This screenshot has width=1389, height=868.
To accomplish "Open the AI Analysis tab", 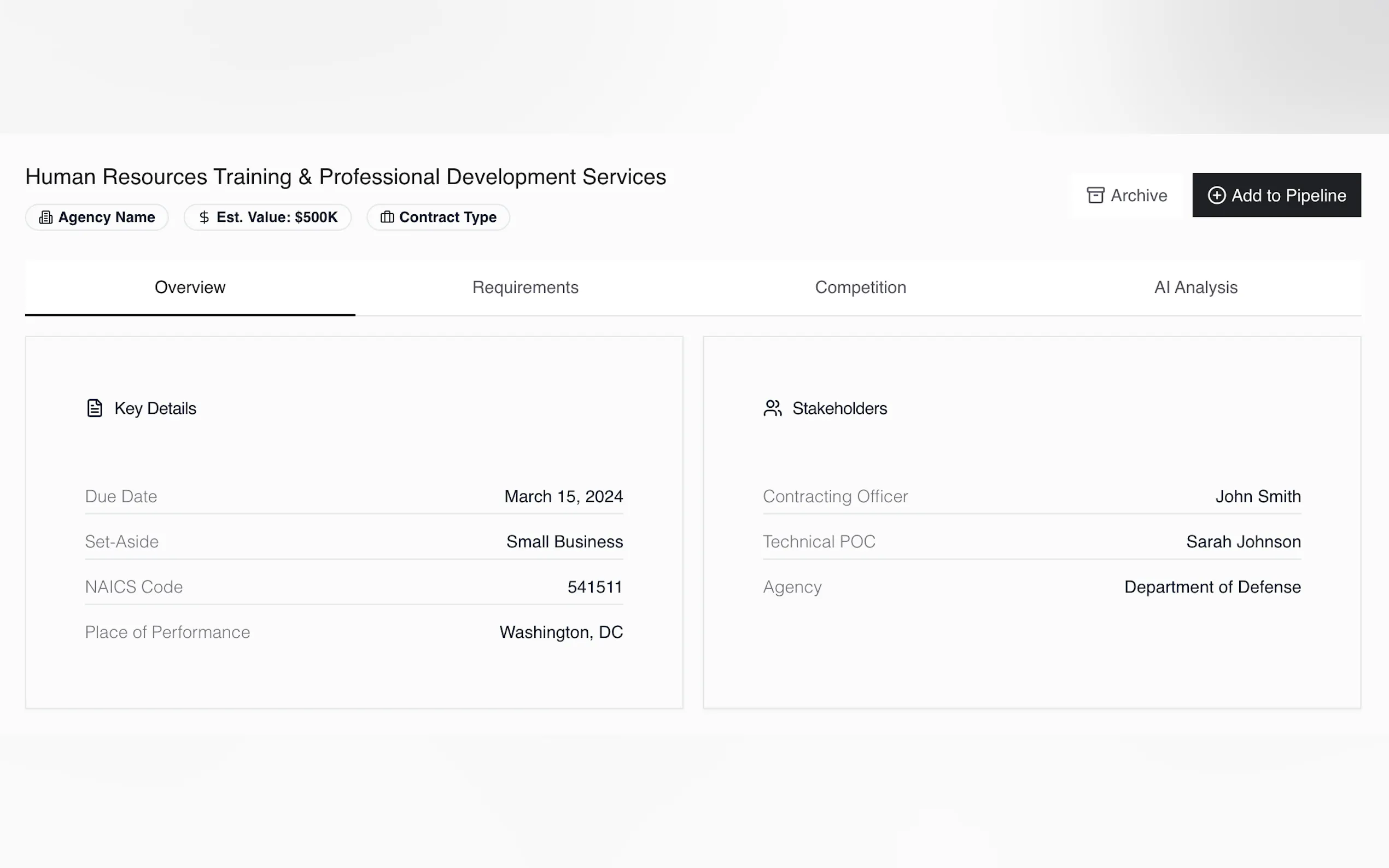I will coord(1195,287).
